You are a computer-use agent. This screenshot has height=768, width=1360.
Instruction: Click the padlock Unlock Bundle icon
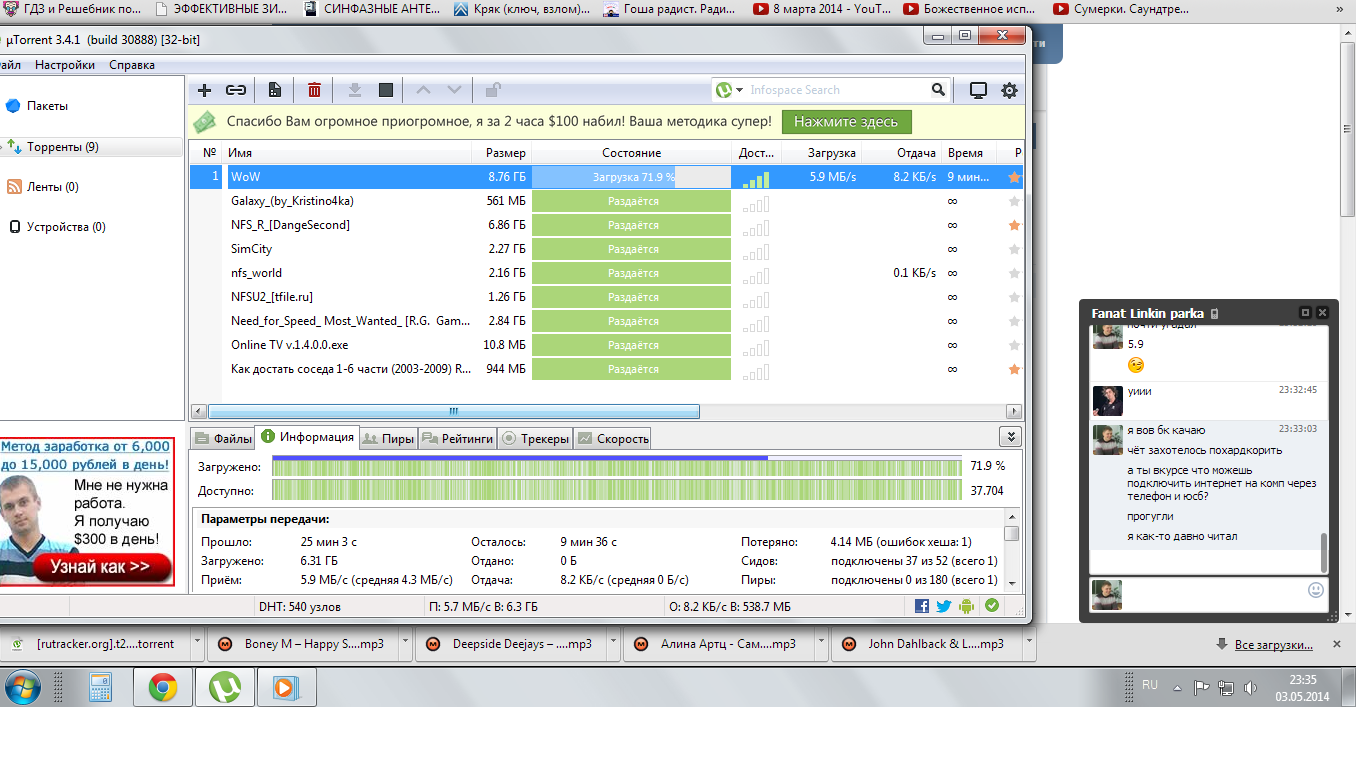(x=493, y=90)
